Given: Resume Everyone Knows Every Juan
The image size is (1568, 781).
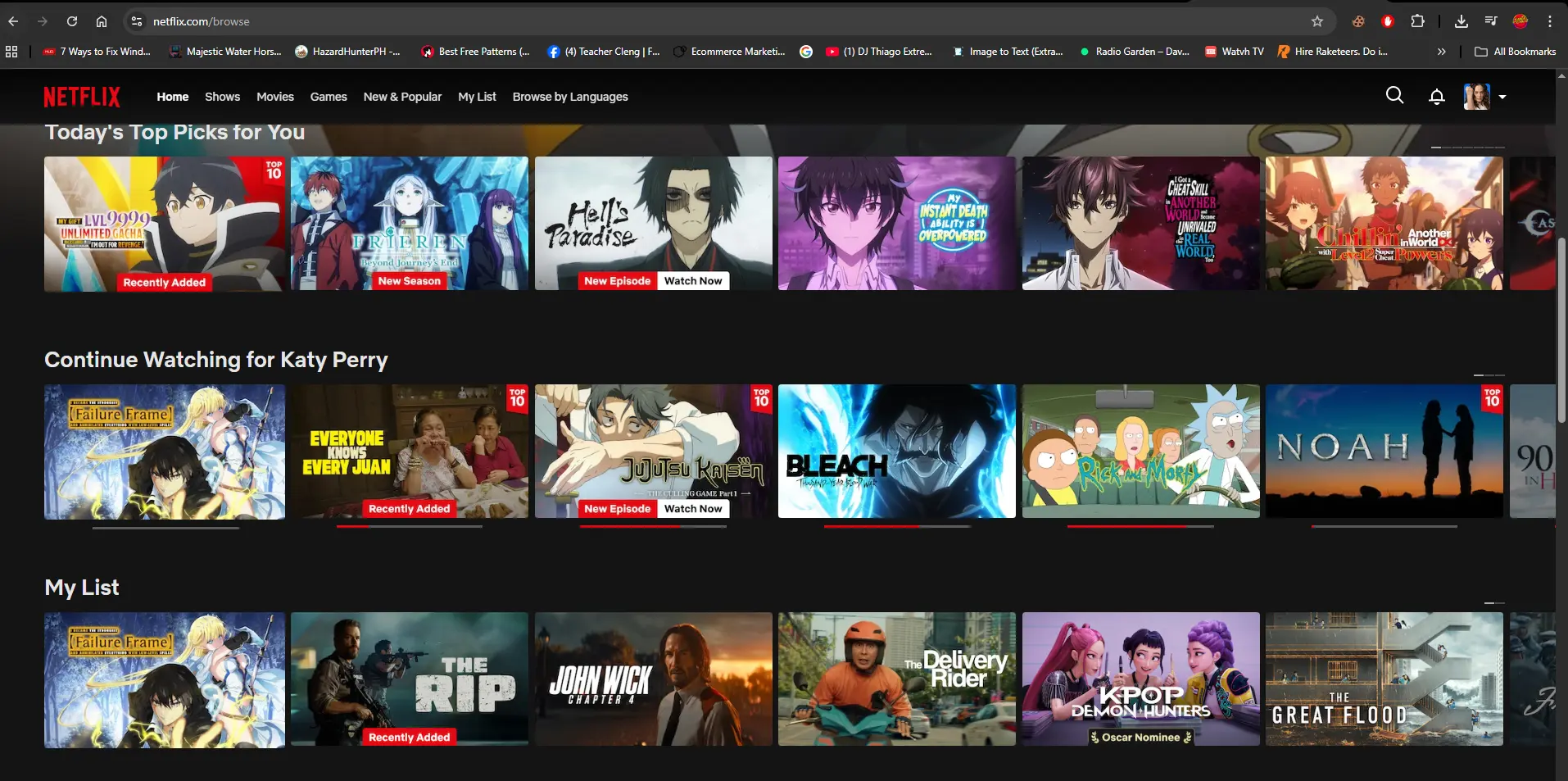Looking at the screenshot, I should pos(410,451).
